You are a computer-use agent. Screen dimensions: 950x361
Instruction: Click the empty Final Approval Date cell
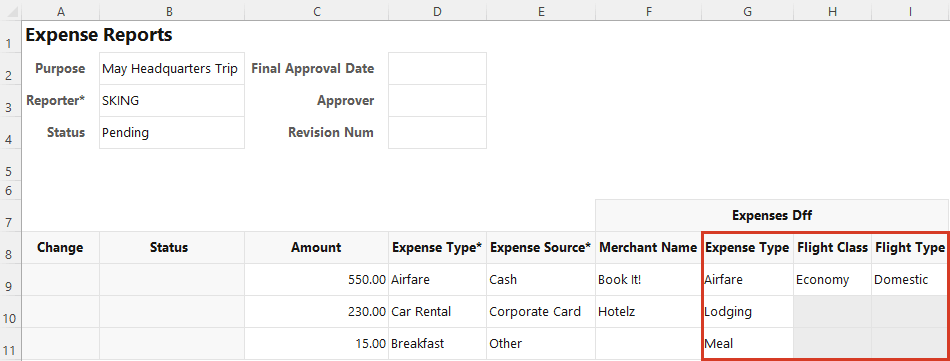tap(437, 68)
